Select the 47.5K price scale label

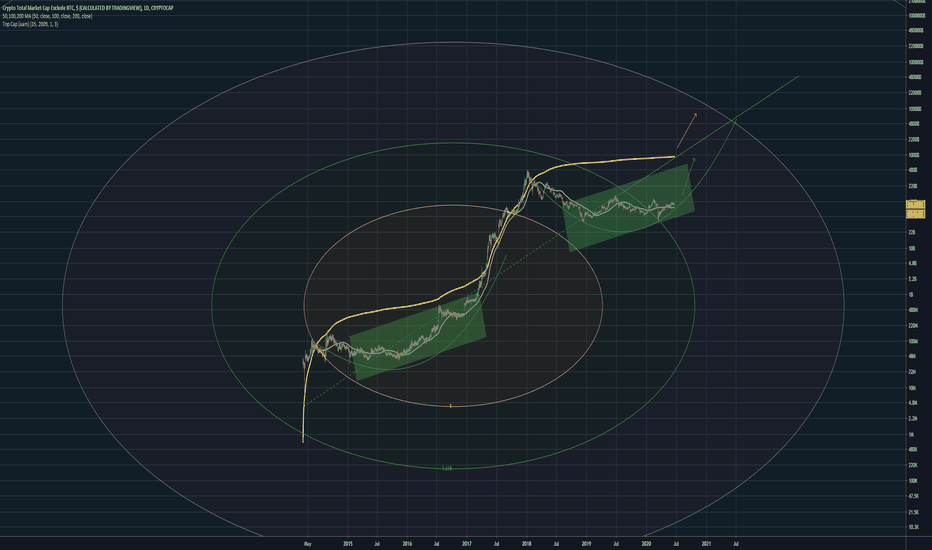(x=914, y=496)
